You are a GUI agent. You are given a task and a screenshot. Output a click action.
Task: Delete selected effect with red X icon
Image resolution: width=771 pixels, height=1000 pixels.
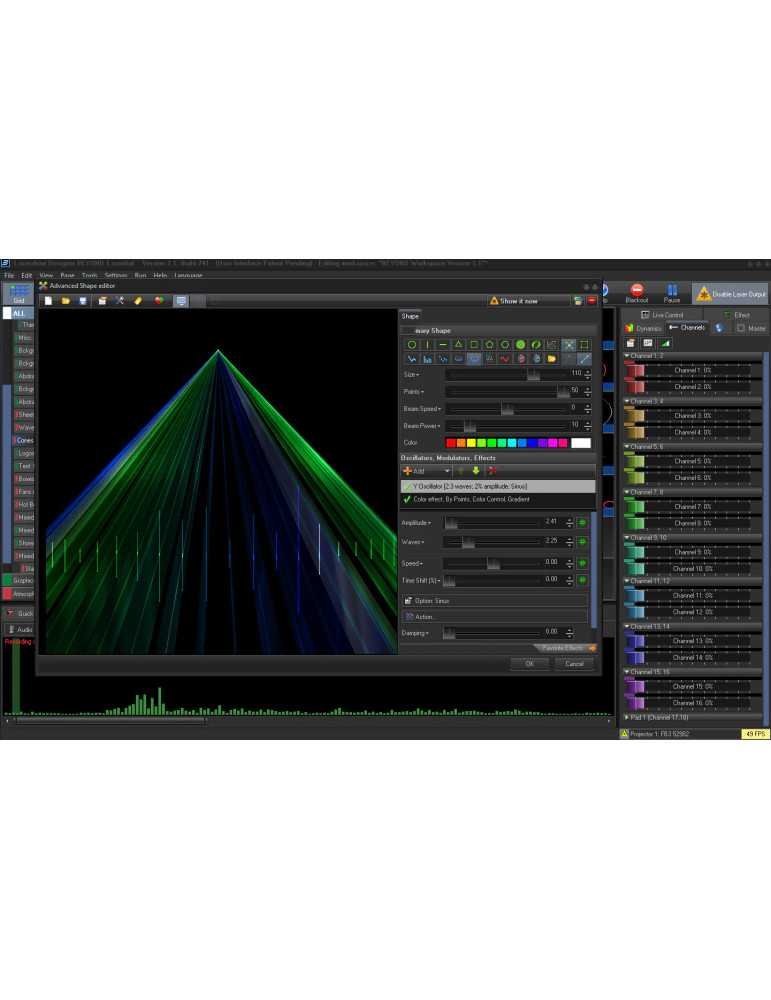(493, 470)
